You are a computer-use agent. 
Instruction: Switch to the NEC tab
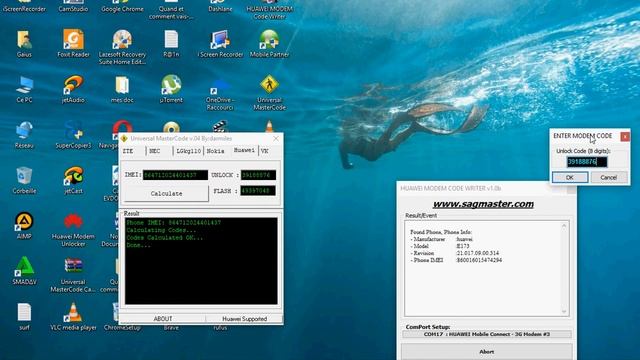[155, 151]
